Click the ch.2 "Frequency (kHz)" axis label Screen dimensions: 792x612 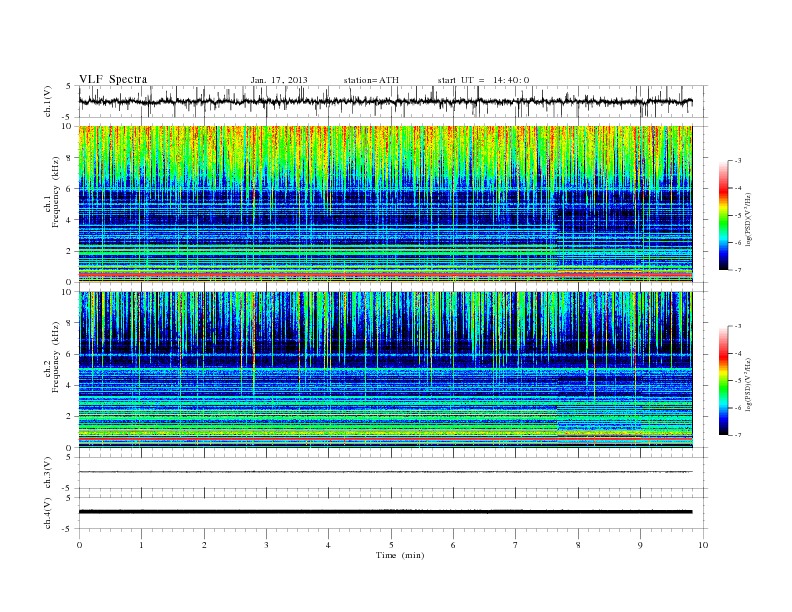[56, 356]
